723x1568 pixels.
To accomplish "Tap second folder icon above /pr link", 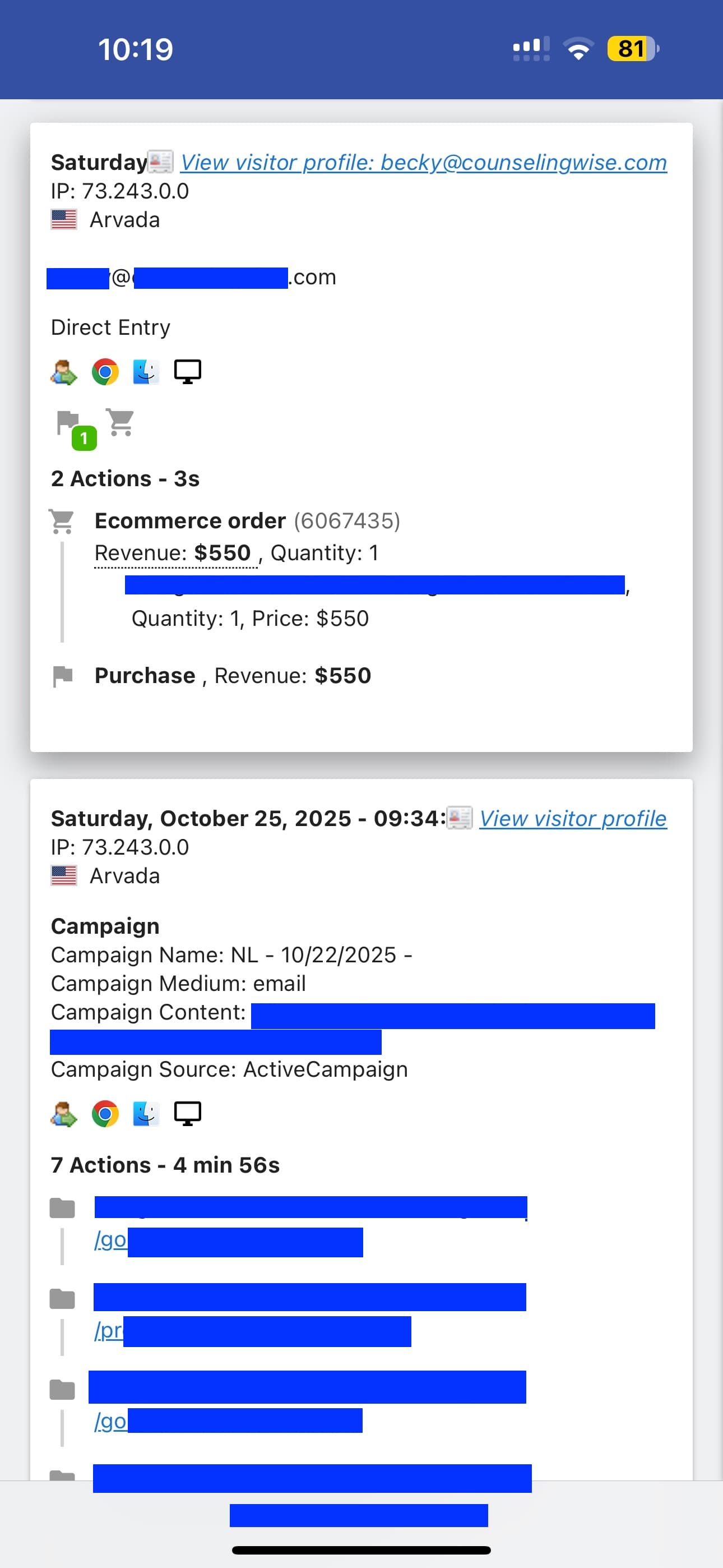I will point(62,1299).
